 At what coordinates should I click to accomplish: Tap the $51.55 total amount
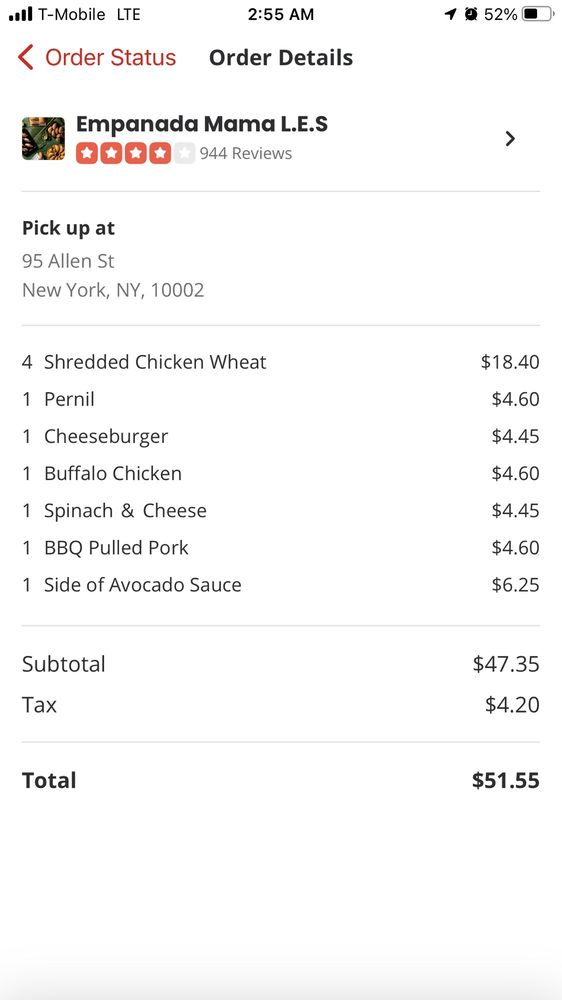click(505, 781)
